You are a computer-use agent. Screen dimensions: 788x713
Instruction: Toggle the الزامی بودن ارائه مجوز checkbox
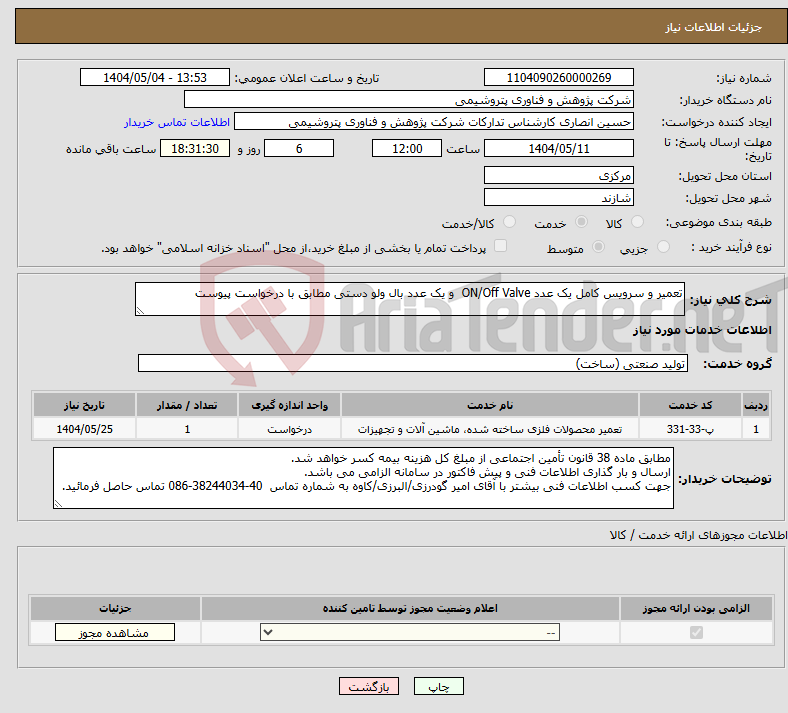(696, 632)
